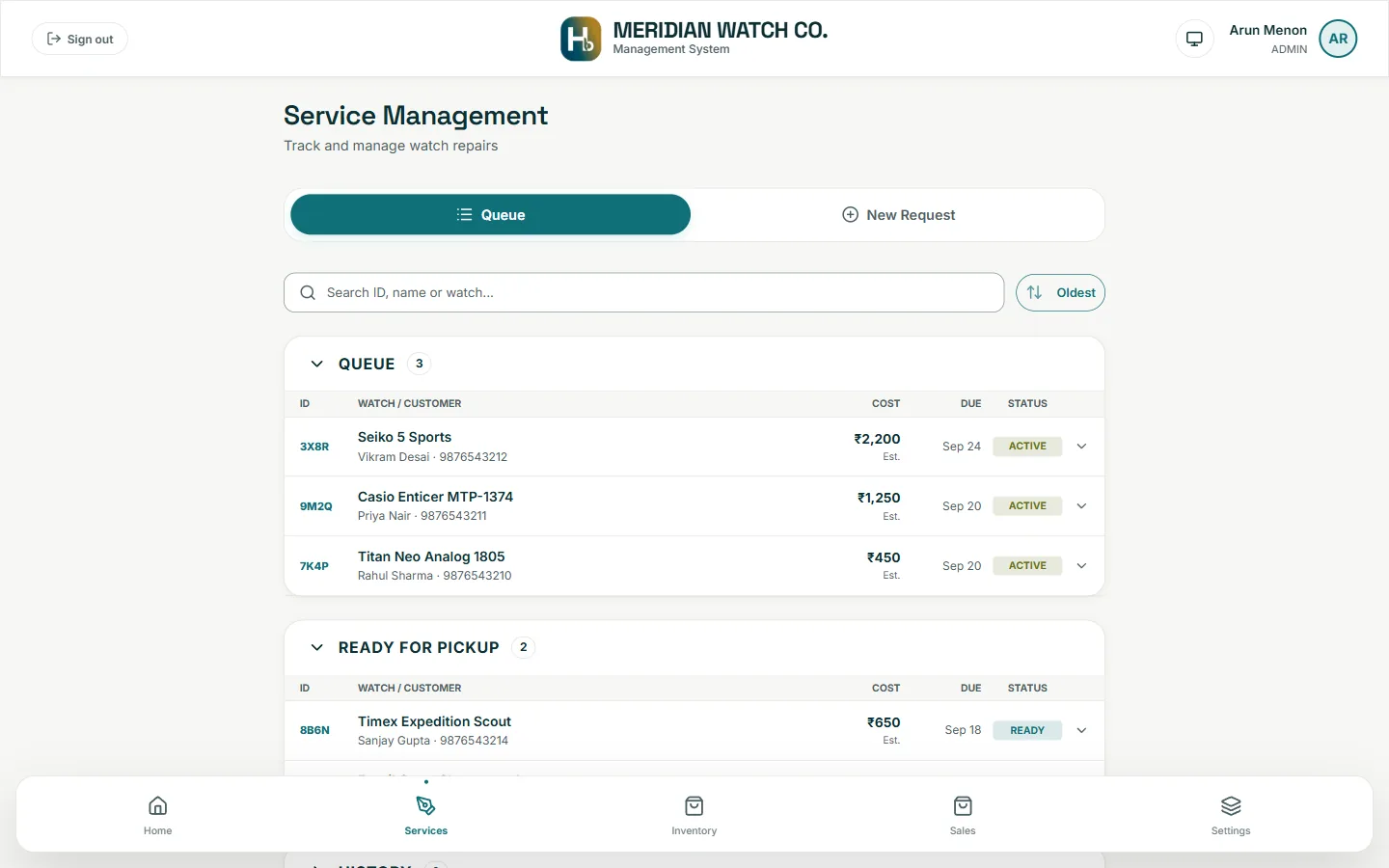Open the AR user avatar
Image resolution: width=1389 pixels, height=868 pixels.
tap(1338, 39)
